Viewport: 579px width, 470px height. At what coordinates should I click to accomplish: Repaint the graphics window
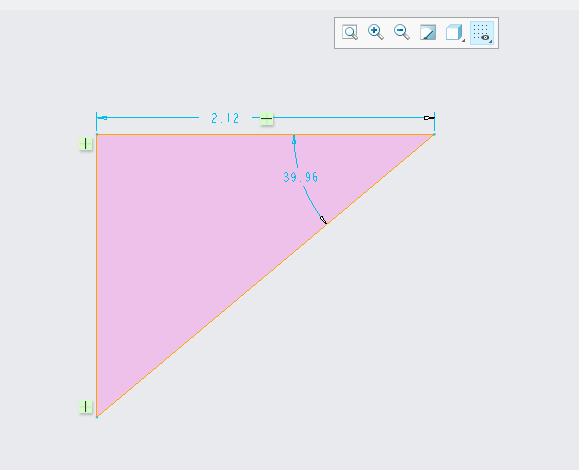[428, 32]
